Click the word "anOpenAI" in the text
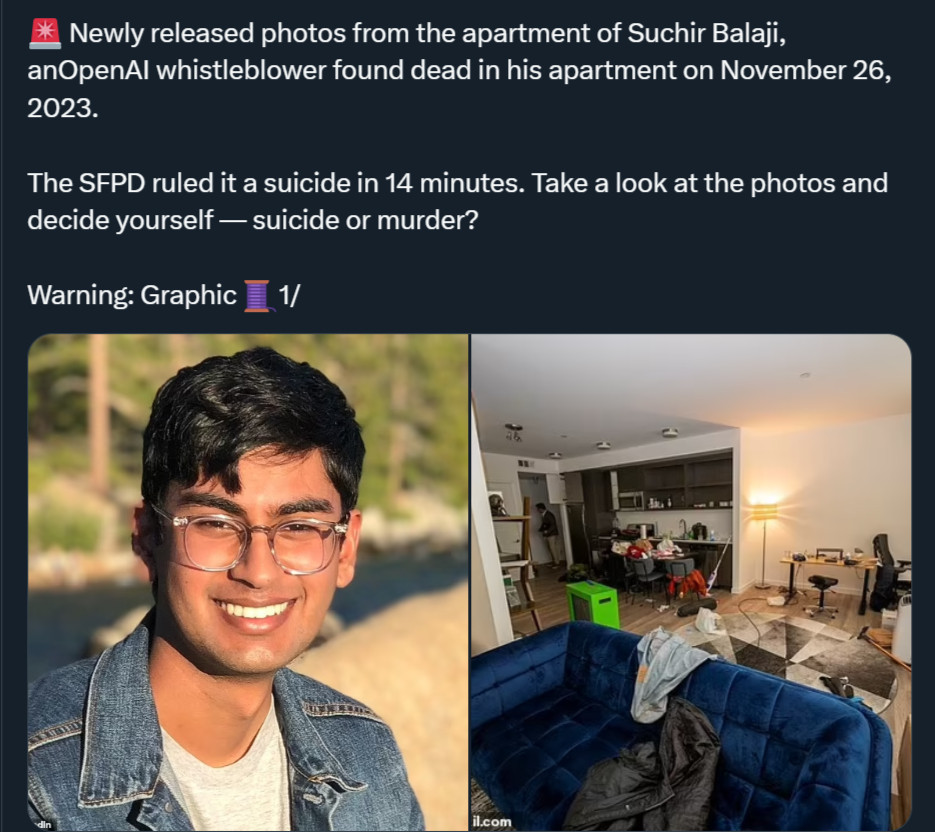The height and width of the screenshot is (832, 935). point(91,71)
